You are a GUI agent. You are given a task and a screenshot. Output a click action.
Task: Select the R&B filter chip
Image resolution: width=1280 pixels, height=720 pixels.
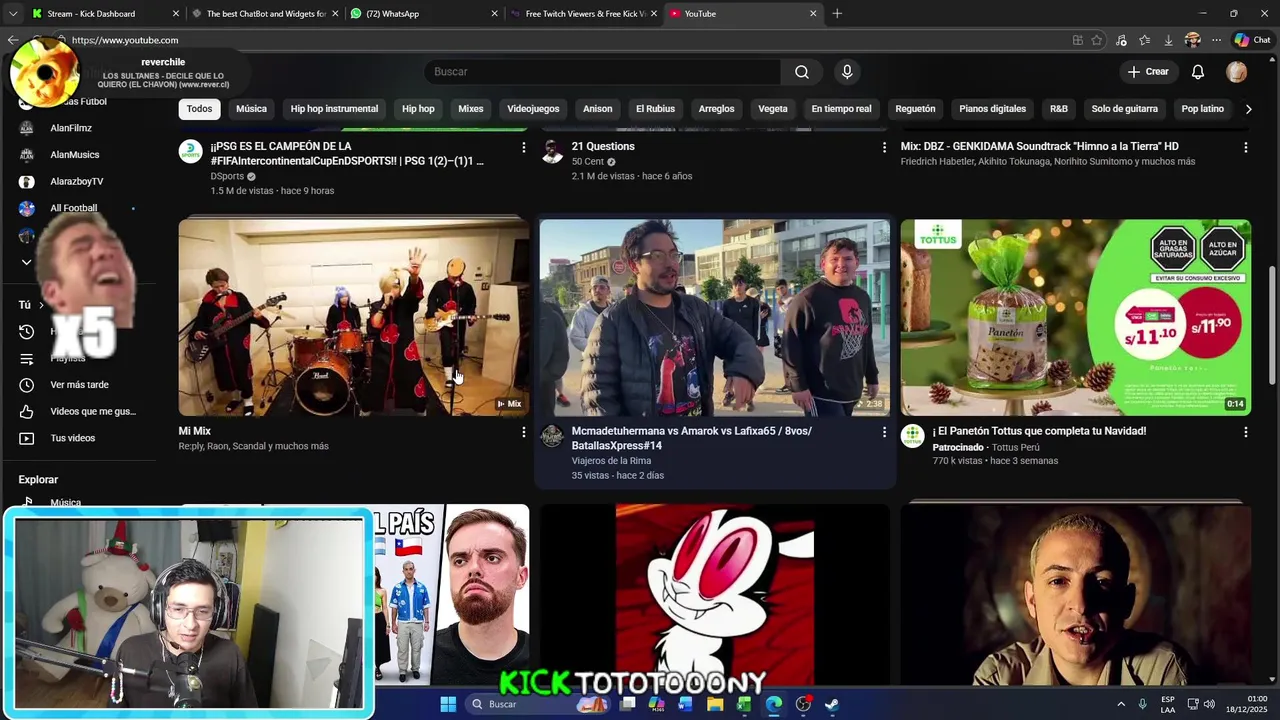pos(1058,109)
